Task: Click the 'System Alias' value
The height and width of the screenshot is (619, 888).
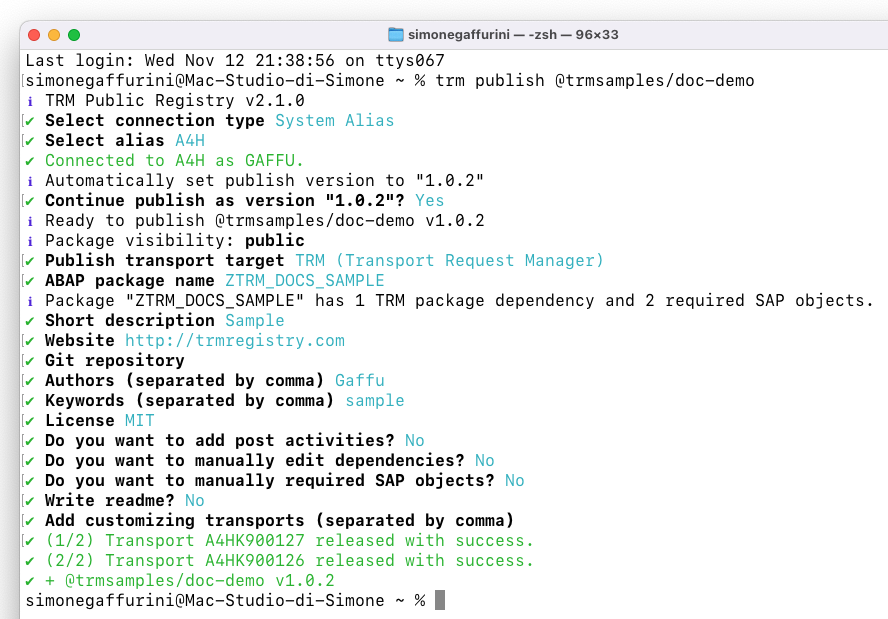Action: click(x=335, y=121)
